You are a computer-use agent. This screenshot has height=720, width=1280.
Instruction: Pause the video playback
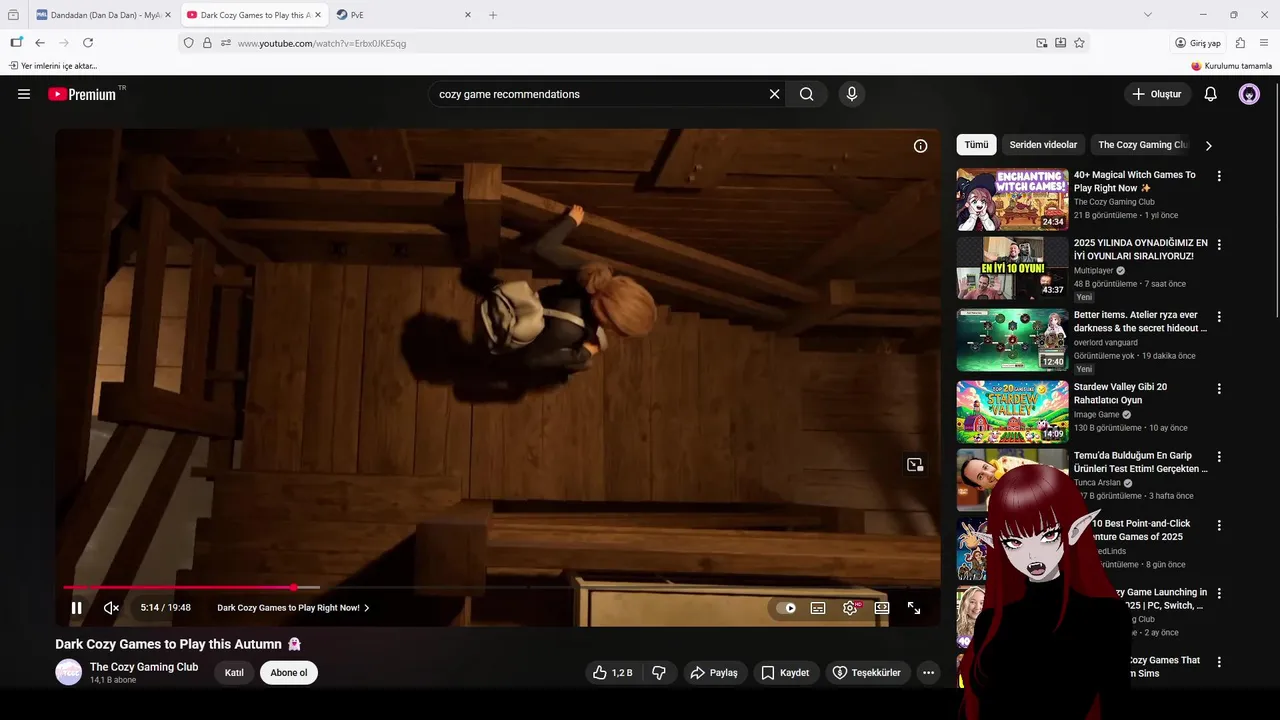(x=77, y=607)
